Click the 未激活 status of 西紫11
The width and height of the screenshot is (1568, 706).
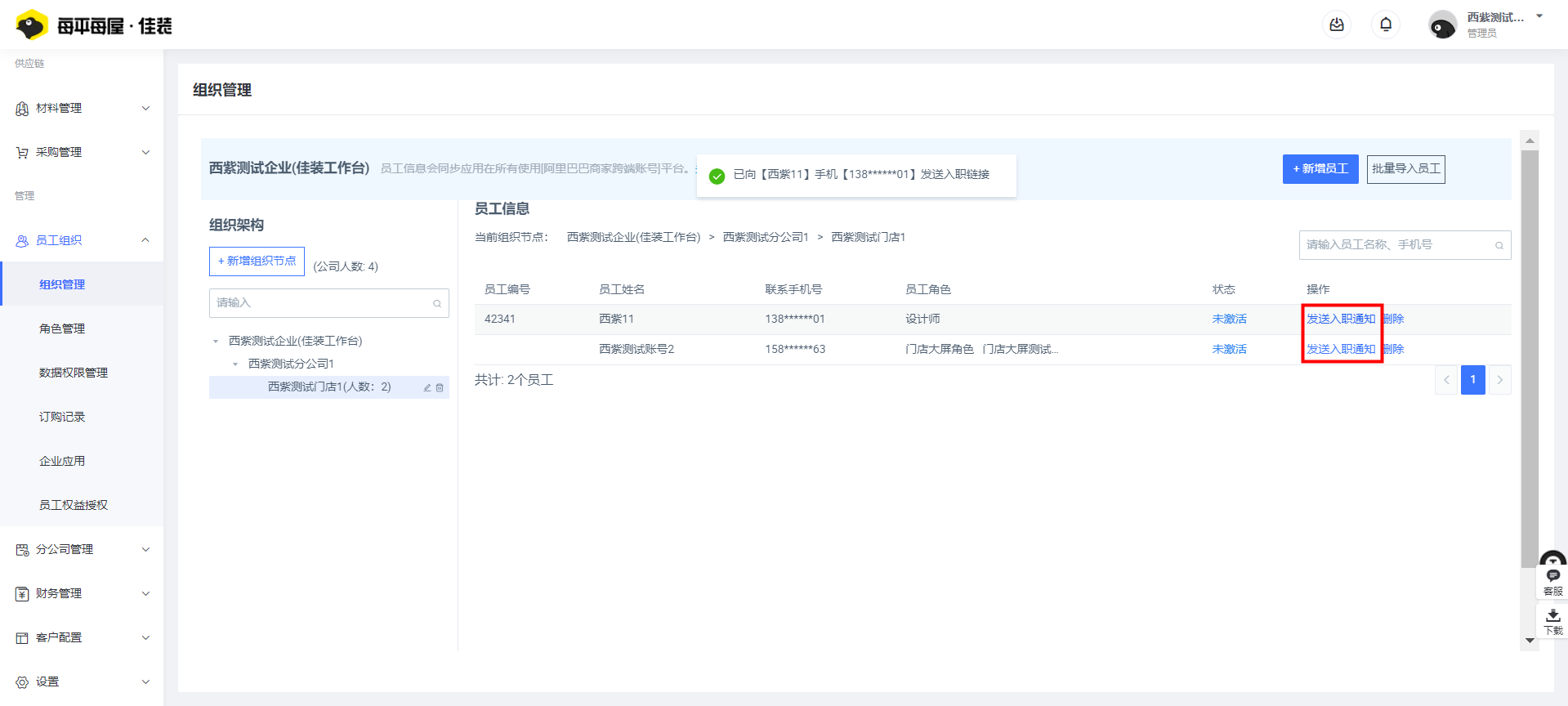(1229, 319)
